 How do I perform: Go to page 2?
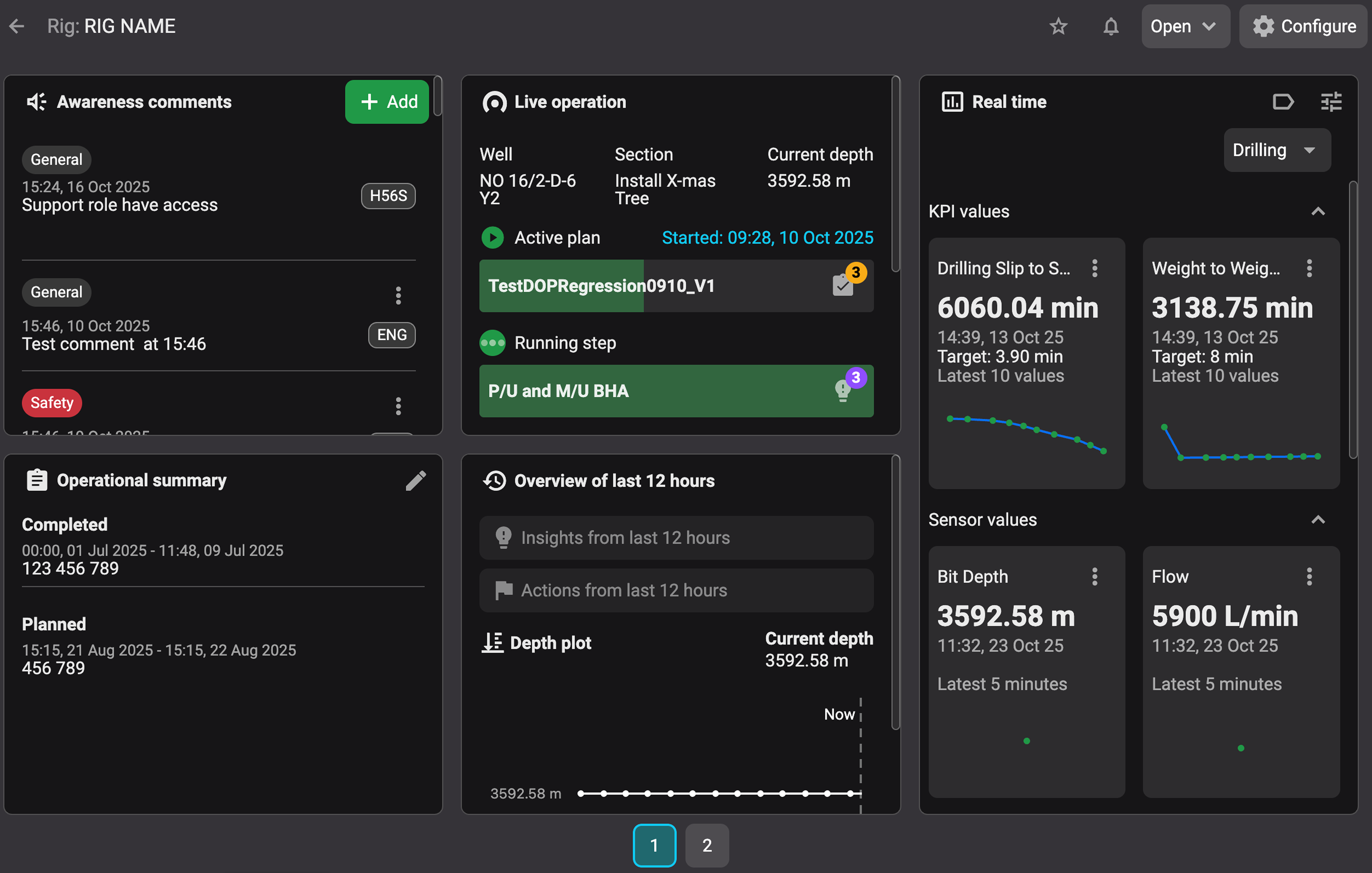(x=707, y=845)
